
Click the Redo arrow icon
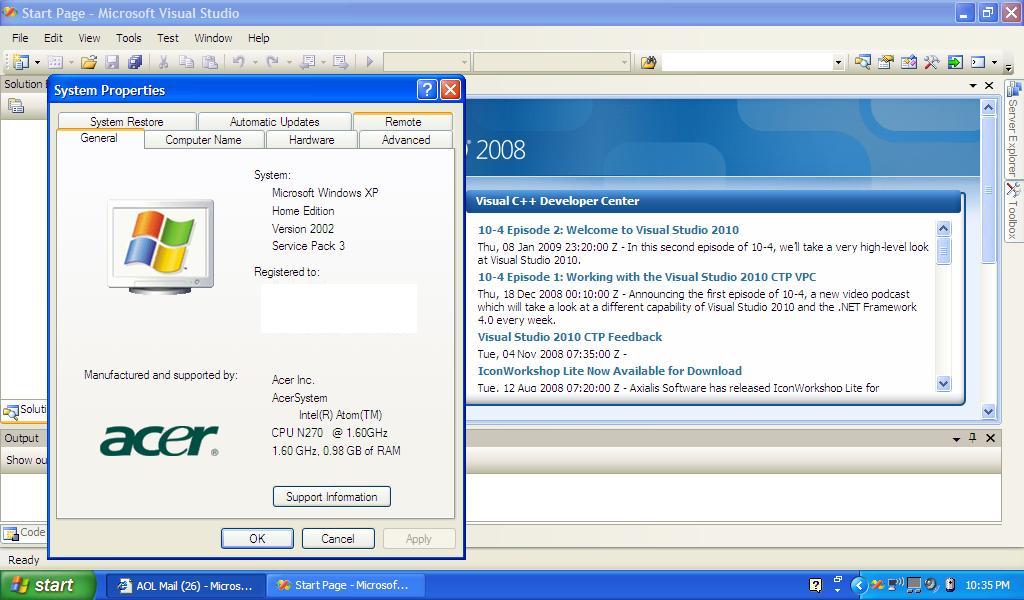point(272,62)
